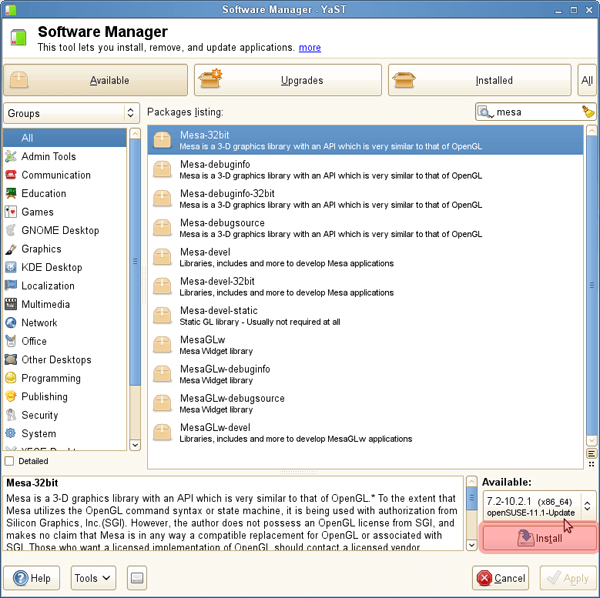600x598 pixels.
Task: Clear the search with the broom icon
Action: pyautogui.click(x=588, y=112)
